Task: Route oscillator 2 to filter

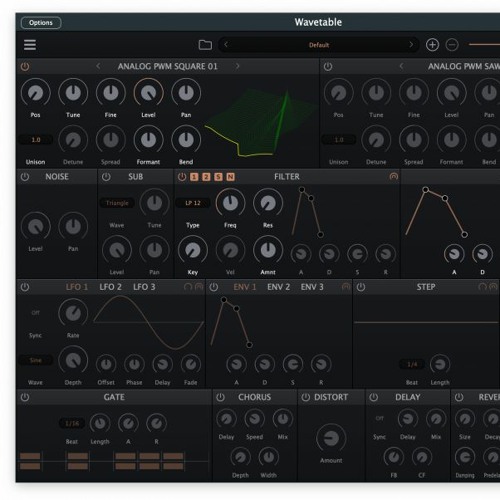Action: (206, 177)
